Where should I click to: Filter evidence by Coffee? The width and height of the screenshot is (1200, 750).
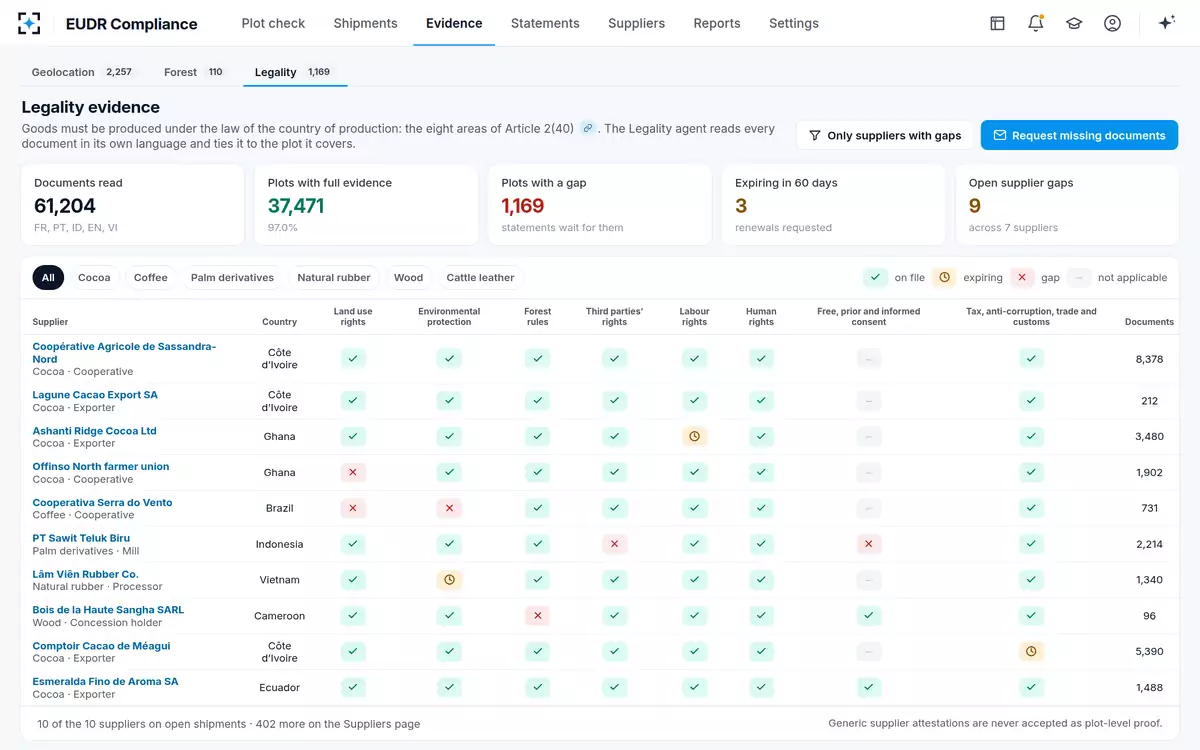click(x=151, y=278)
